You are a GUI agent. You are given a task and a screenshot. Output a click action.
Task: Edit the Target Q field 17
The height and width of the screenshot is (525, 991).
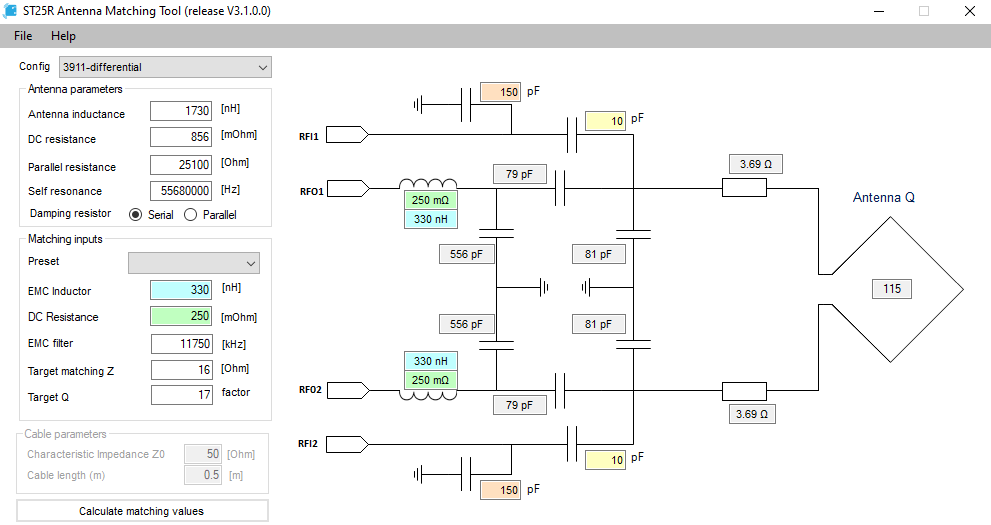pyautogui.click(x=181, y=395)
